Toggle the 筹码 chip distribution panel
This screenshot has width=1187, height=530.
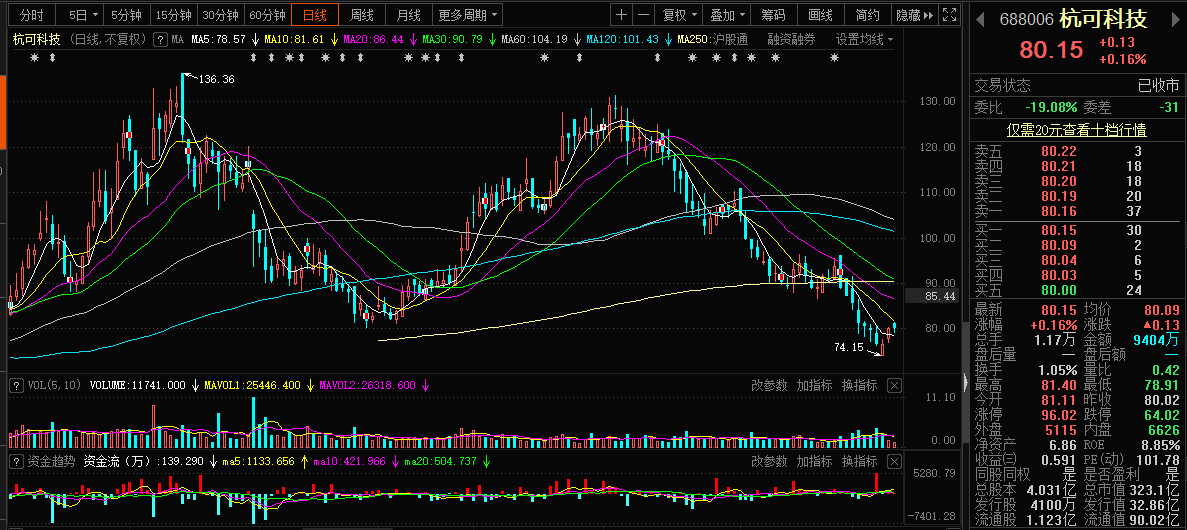[x=773, y=14]
